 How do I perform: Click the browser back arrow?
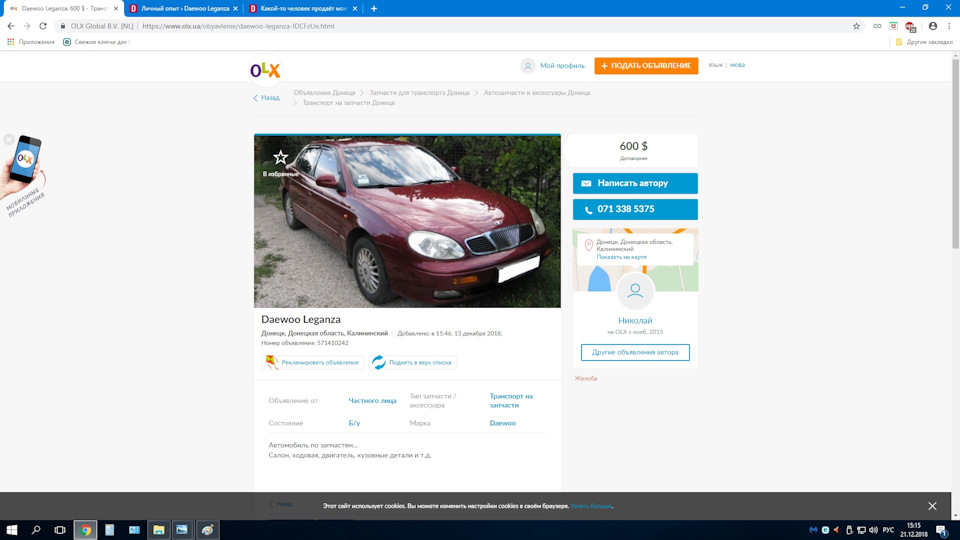pos(10,26)
